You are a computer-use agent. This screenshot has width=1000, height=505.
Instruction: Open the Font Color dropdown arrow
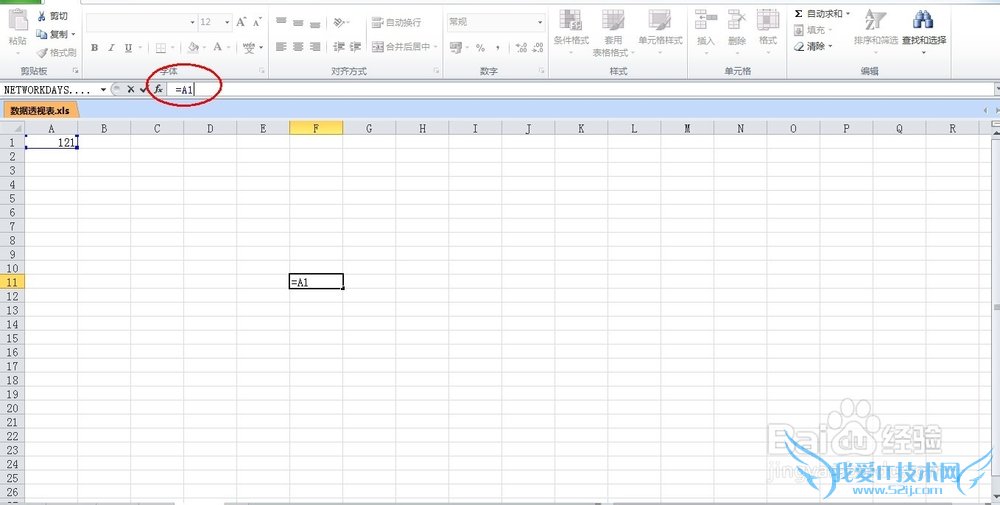[x=229, y=48]
